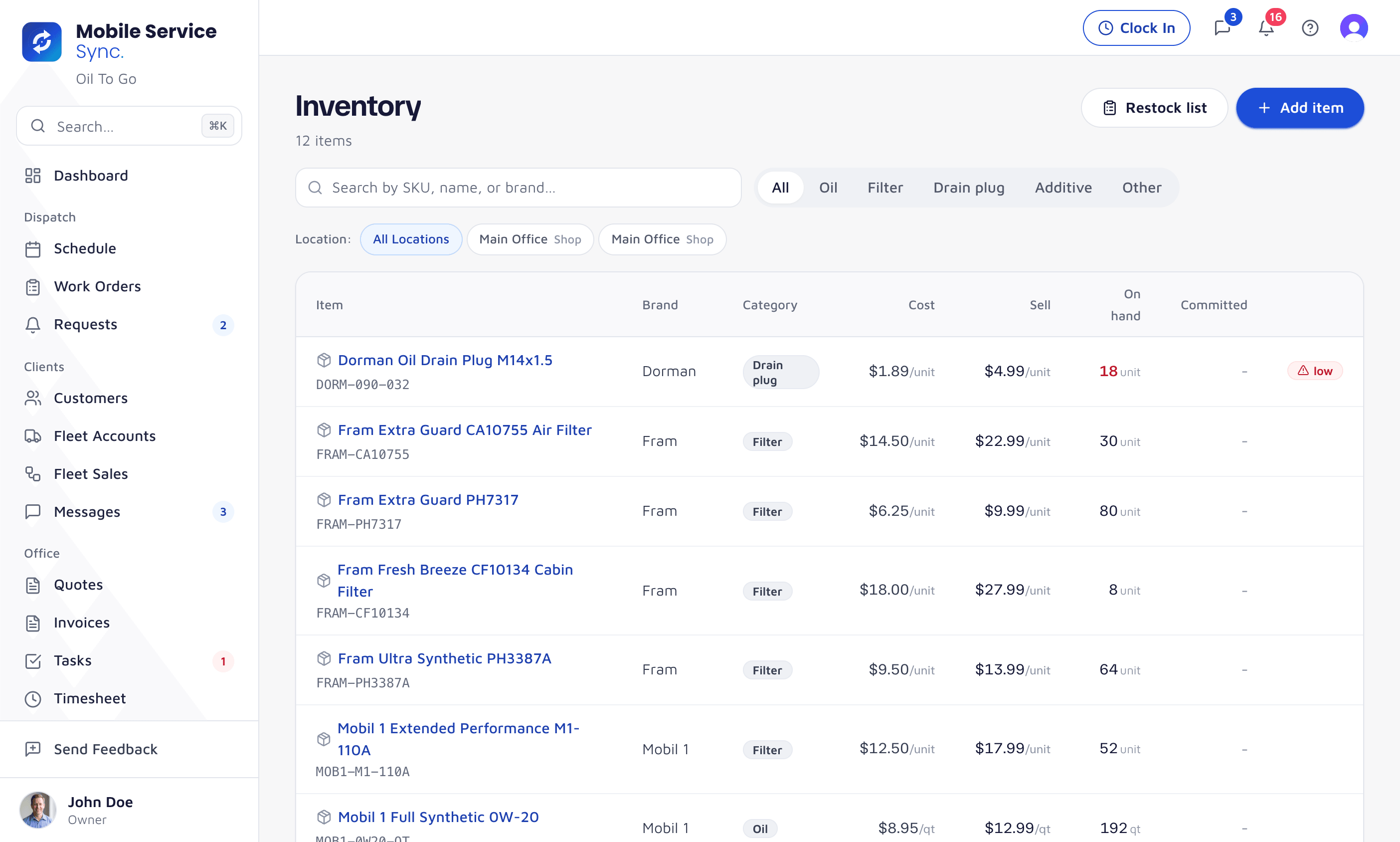The width and height of the screenshot is (1400, 842).
Task: Open the chat messages icon in header
Action: coord(1223,28)
